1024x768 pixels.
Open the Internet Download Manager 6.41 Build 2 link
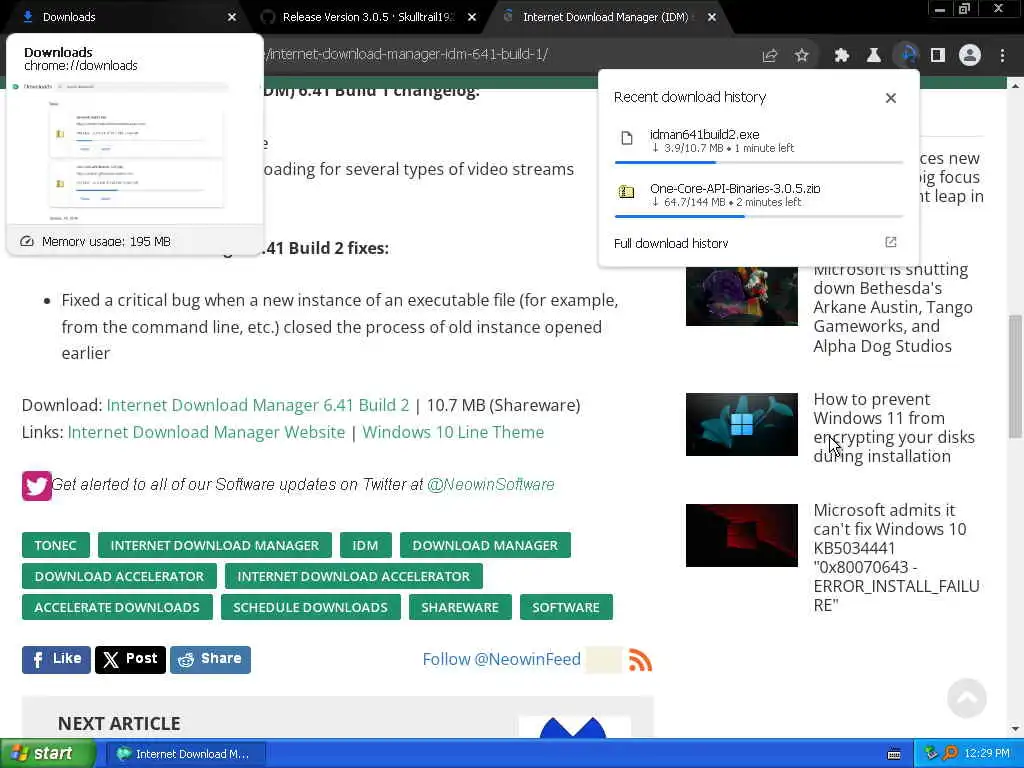coord(258,405)
